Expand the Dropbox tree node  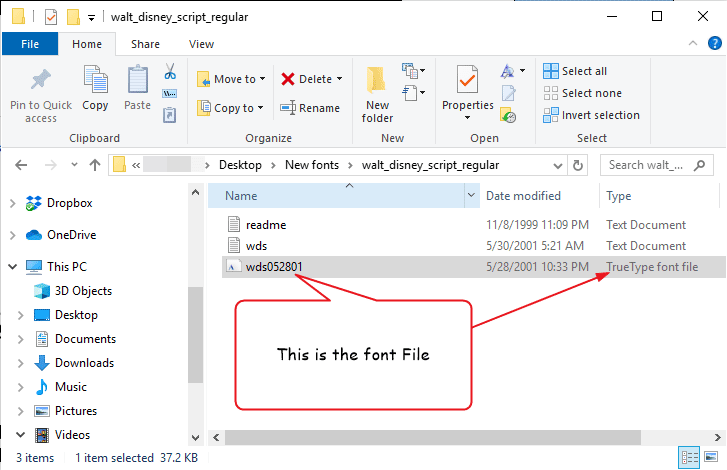(x=13, y=203)
